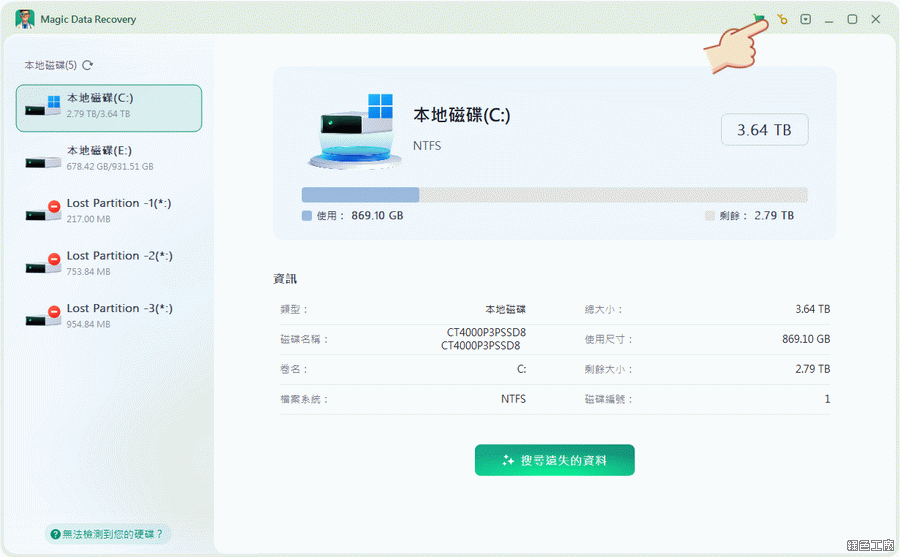This screenshot has height=557, width=900.
Task: Refresh the local disk list
Action: click(x=88, y=65)
